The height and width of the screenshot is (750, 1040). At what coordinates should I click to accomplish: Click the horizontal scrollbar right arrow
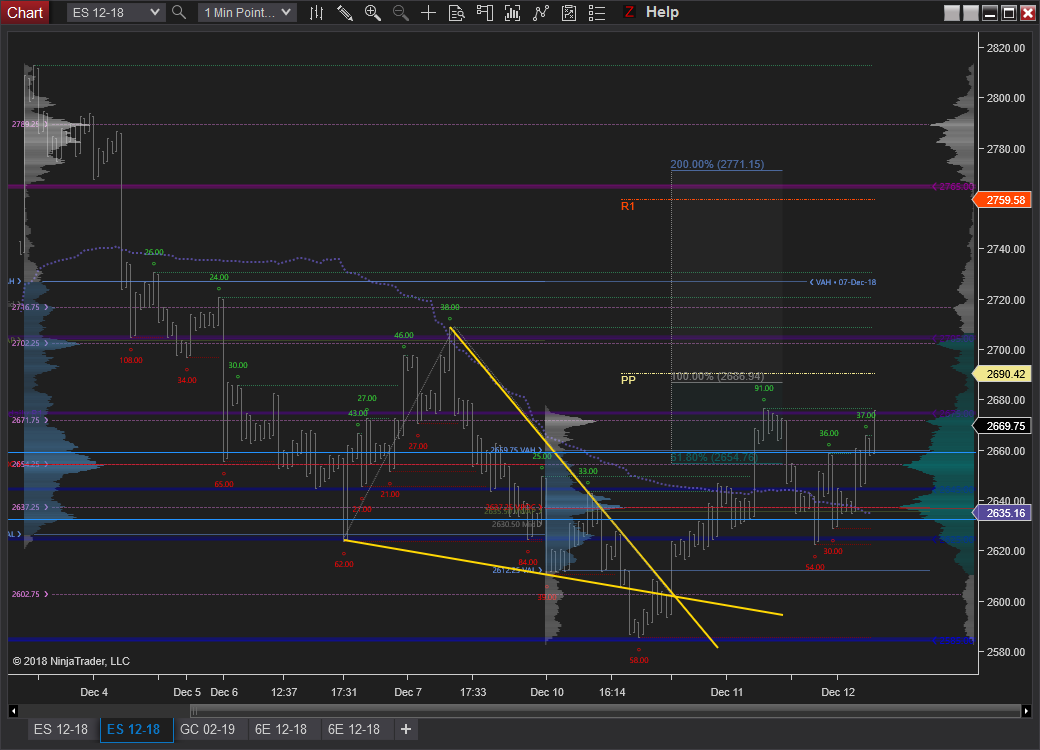pyautogui.click(x=1026, y=711)
